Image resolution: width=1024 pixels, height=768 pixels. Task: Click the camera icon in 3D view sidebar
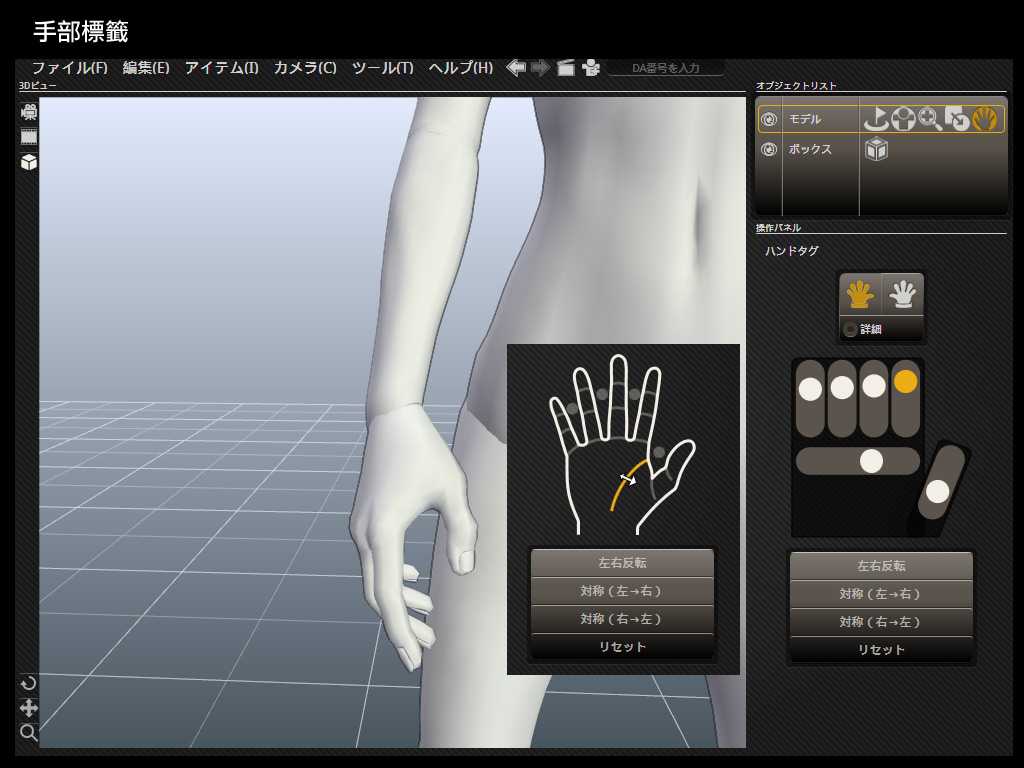[x=29, y=112]
